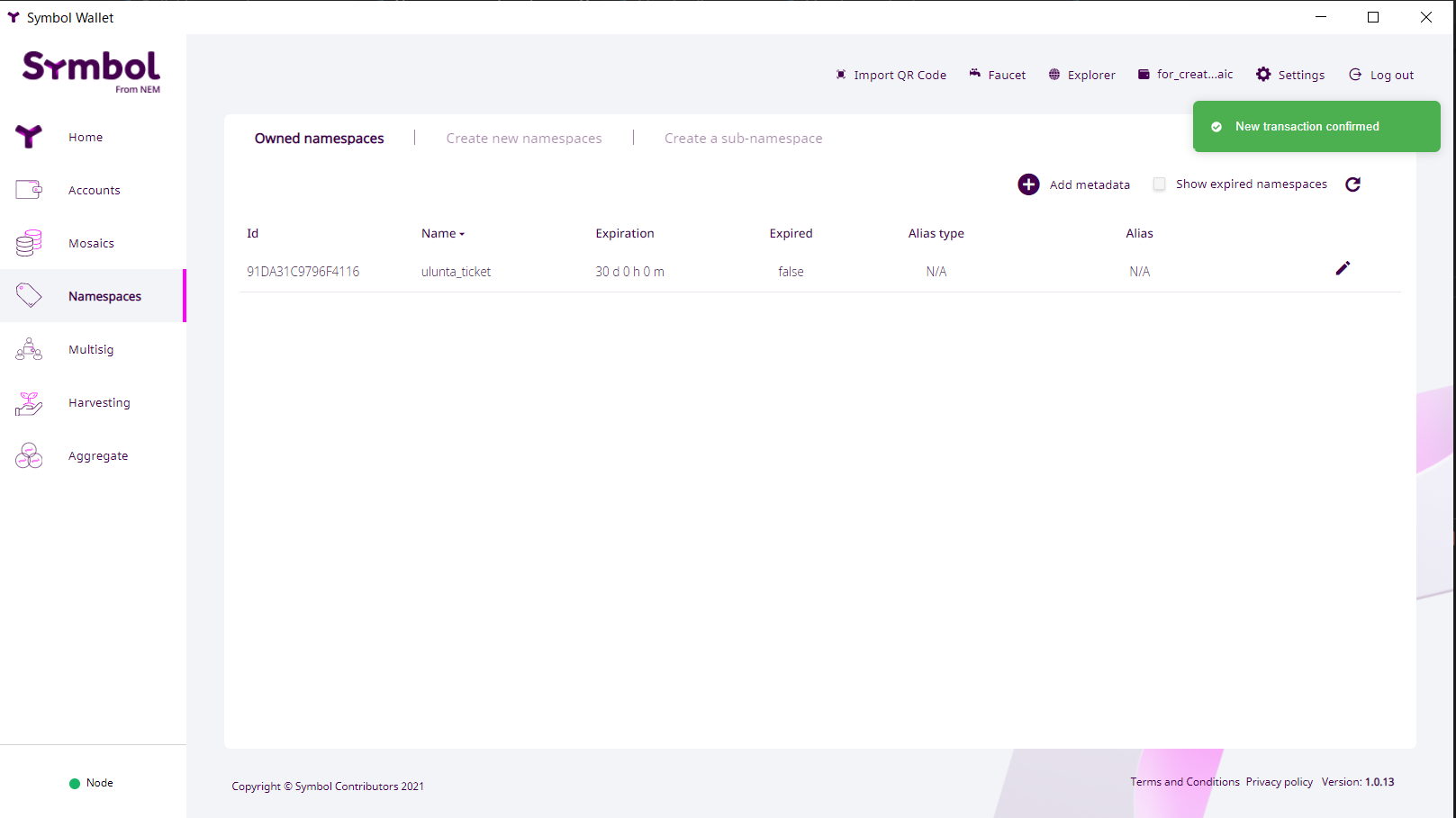Viewport: 1456px width, 818px height.
Task: Open the Create a sub-namespace tab
Action: [744, 139]
